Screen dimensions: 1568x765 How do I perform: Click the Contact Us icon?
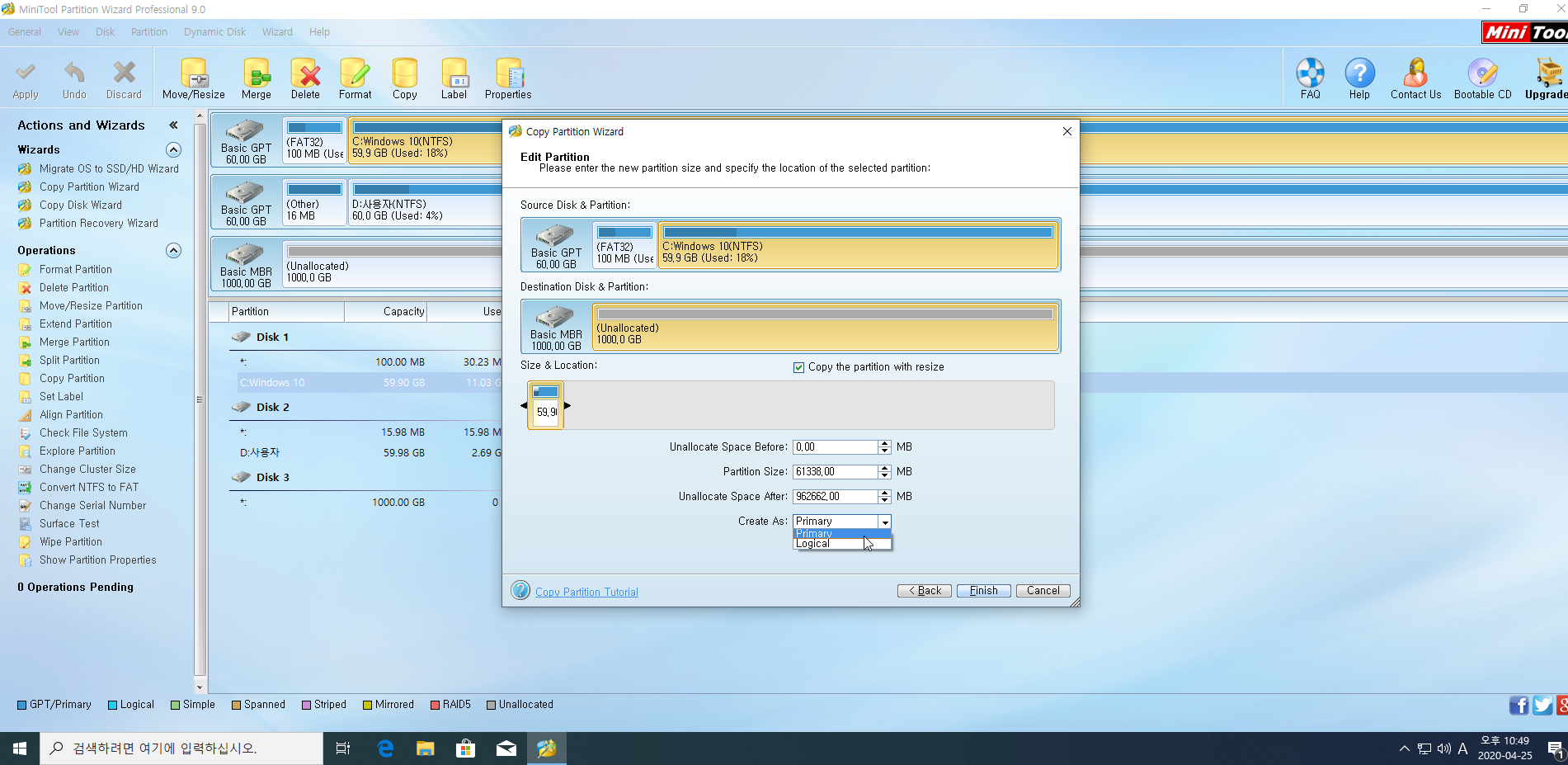click(1416, 79)
